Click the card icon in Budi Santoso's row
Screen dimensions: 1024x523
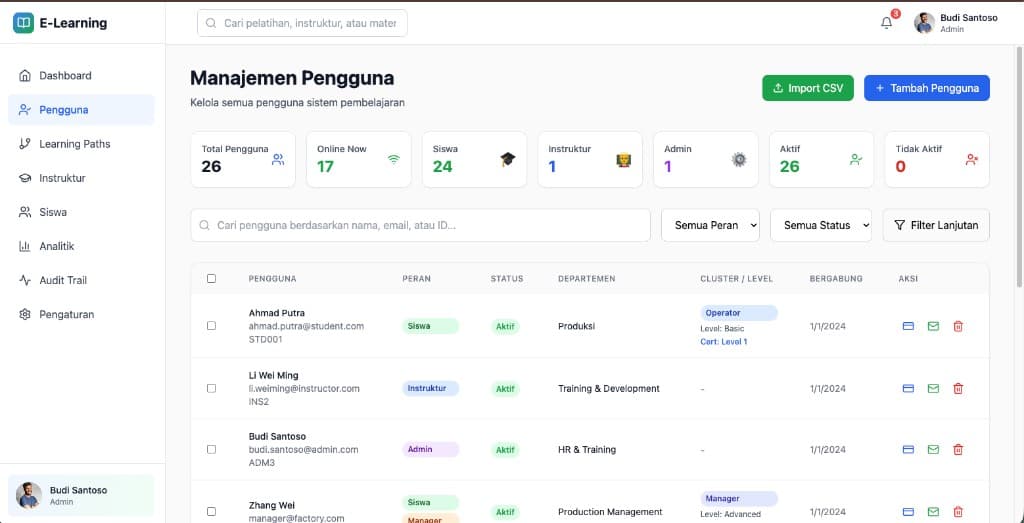click(x=908, y=450)
